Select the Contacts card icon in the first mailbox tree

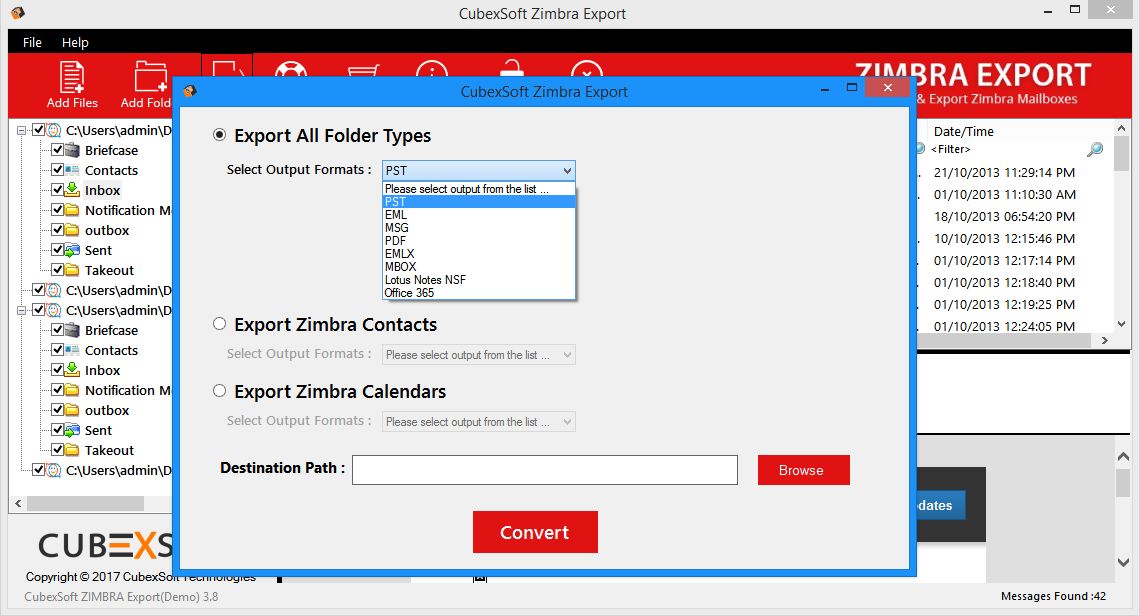click(x=72, y=170)
